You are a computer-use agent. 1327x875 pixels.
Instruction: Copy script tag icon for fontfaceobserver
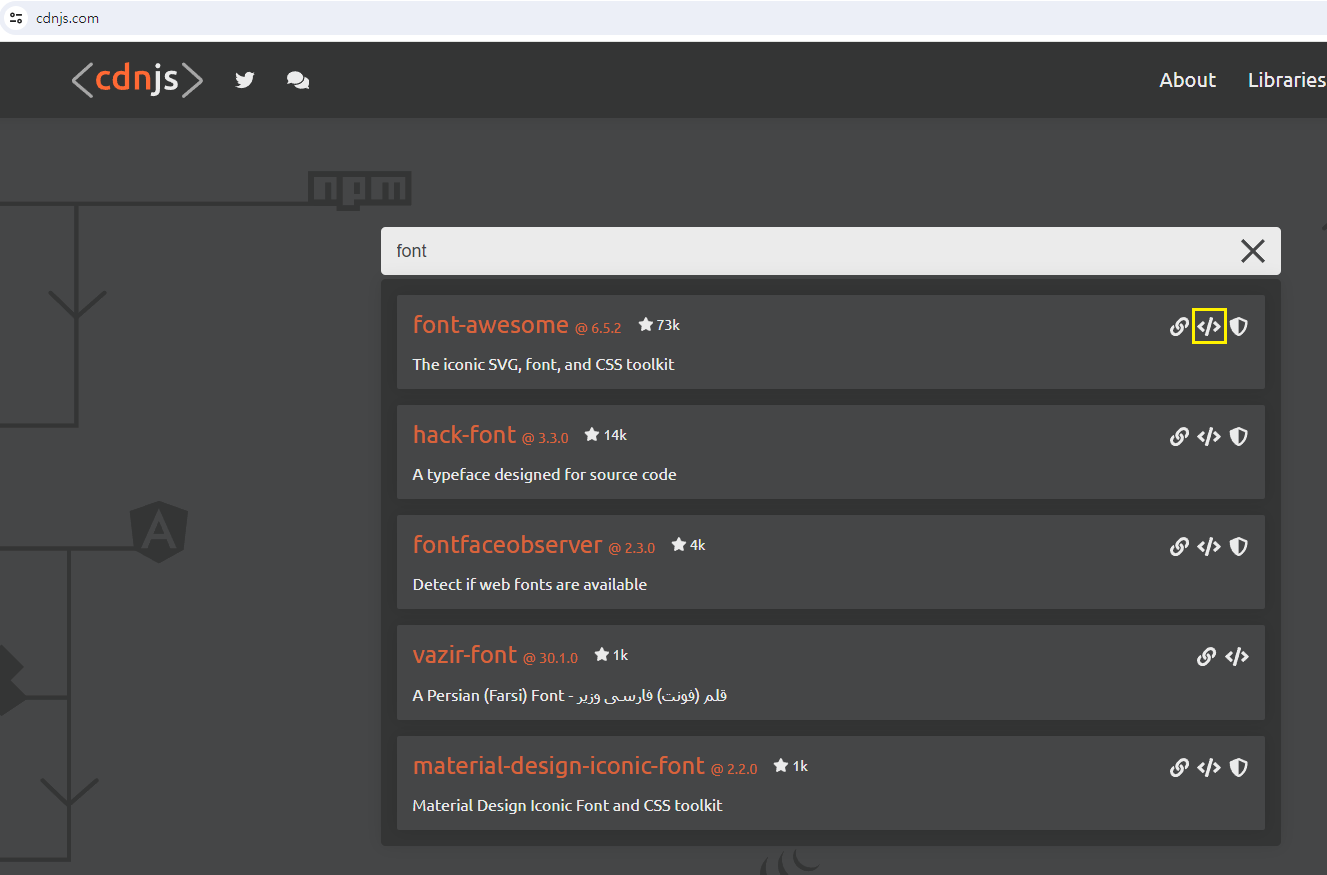[1209, 546]
